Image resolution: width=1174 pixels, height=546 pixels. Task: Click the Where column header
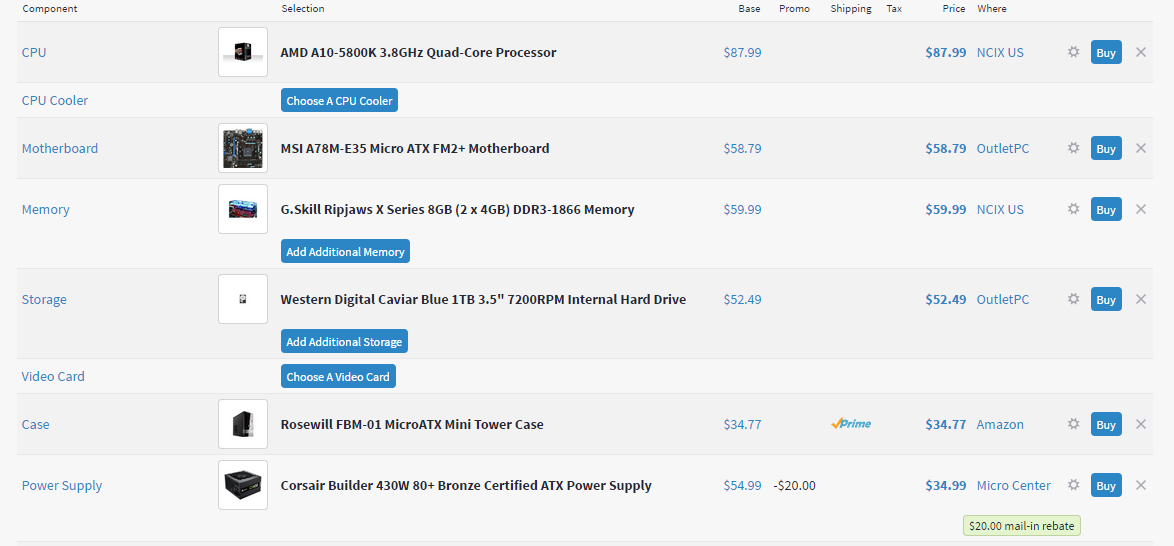pos(991,9)
